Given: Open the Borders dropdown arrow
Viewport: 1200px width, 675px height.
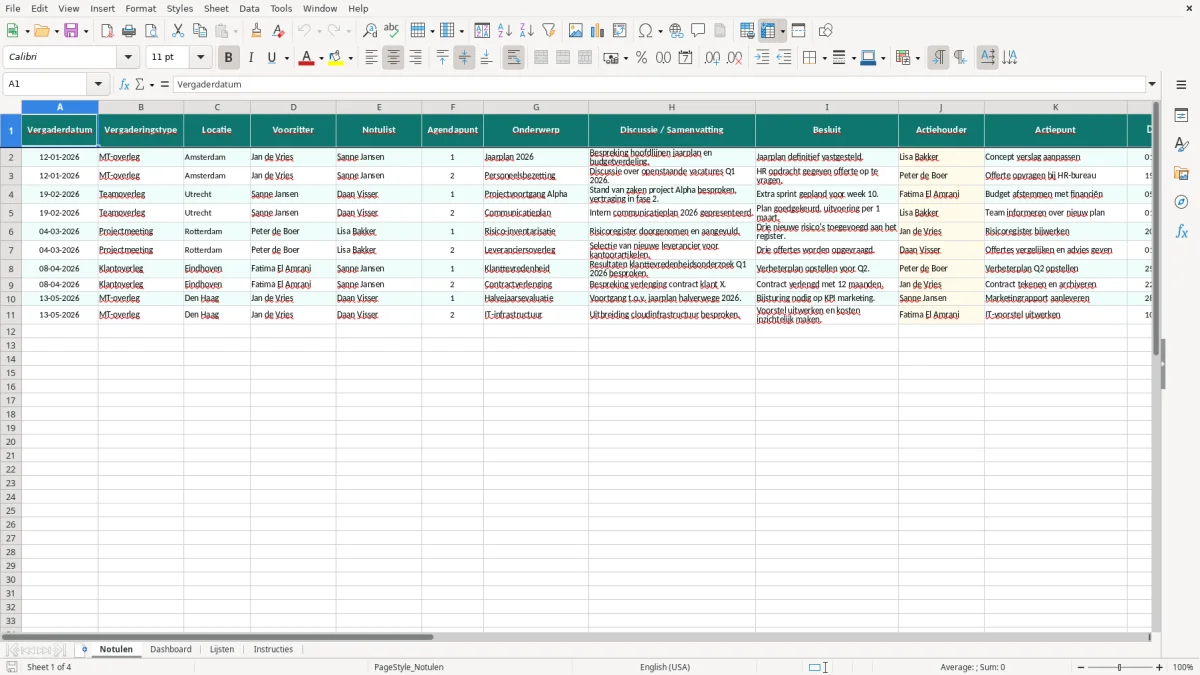Looking at the screenshot, I should point(823,58).
